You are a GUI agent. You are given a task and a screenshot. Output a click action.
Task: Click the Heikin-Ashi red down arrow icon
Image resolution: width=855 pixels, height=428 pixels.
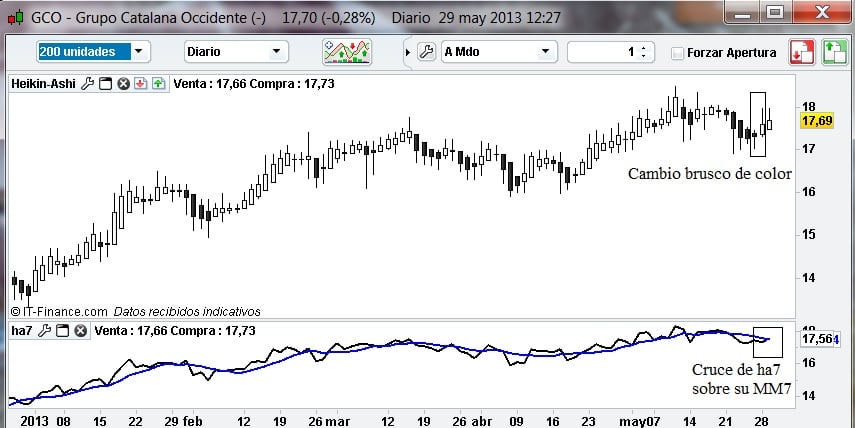tap(141, 84)
